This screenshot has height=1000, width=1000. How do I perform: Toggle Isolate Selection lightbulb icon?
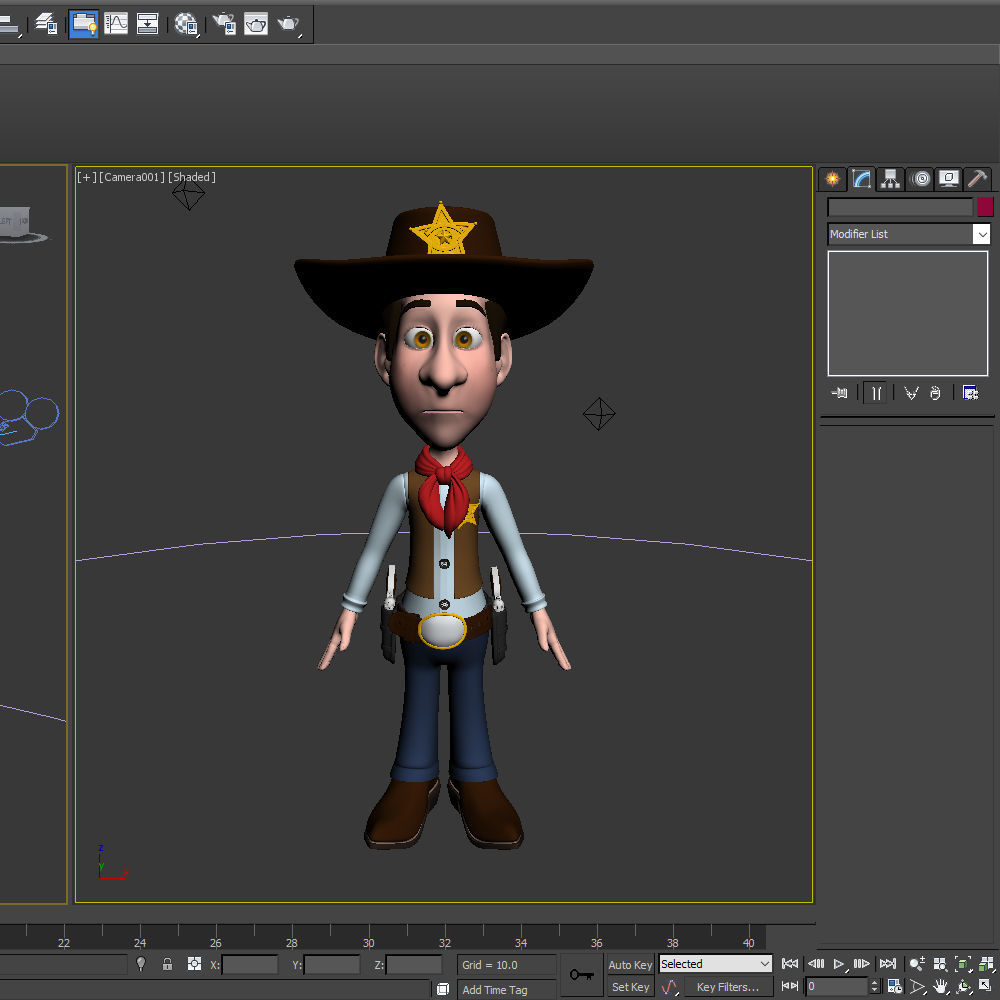[141, 964]
